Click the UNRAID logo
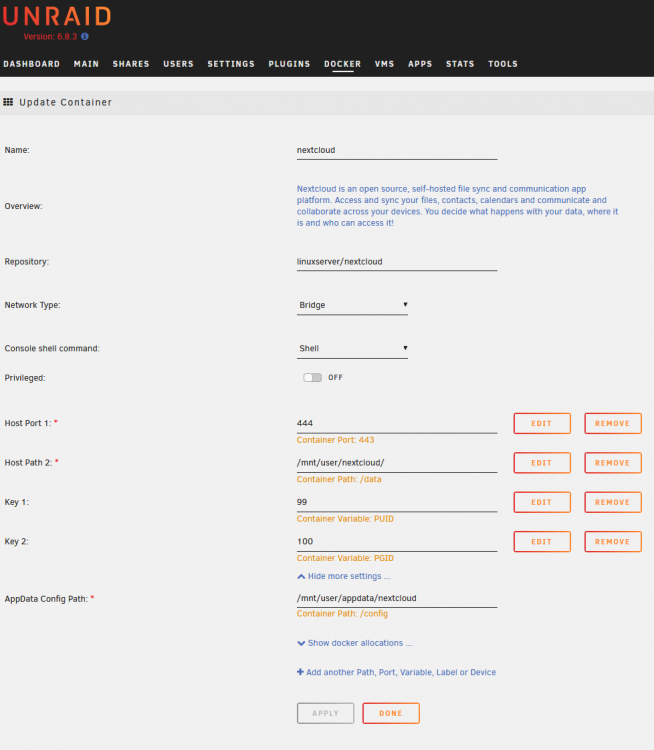654x750 pixels. click(x=56, y=16)
